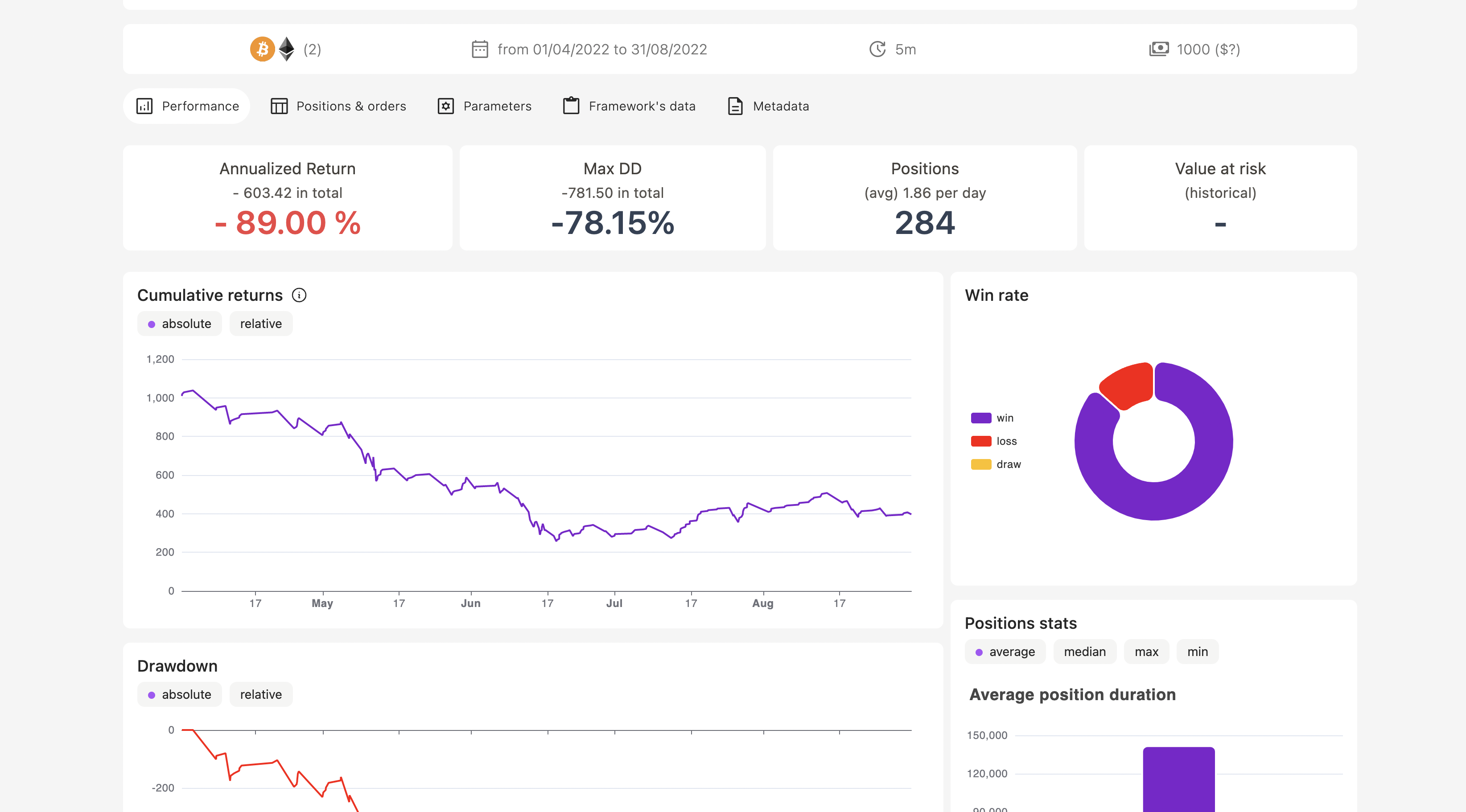Show median in Positions stats

[x=1084, y=652]
